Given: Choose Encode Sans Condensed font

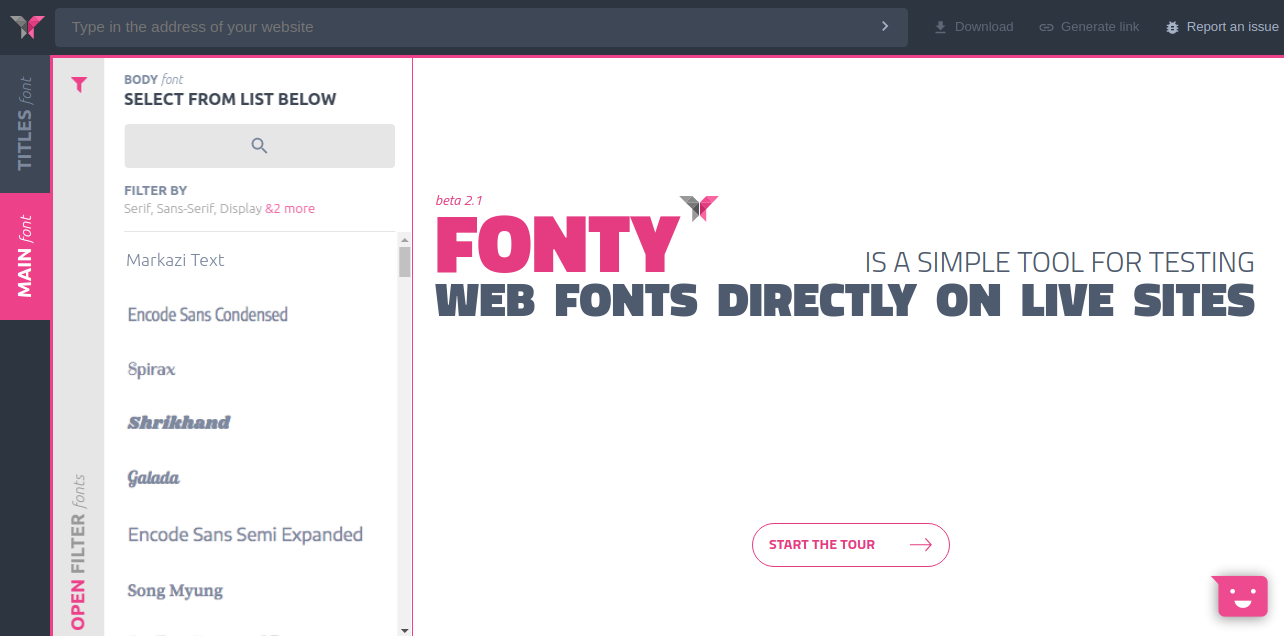Looking at the screenshot, I should point(208,315).
